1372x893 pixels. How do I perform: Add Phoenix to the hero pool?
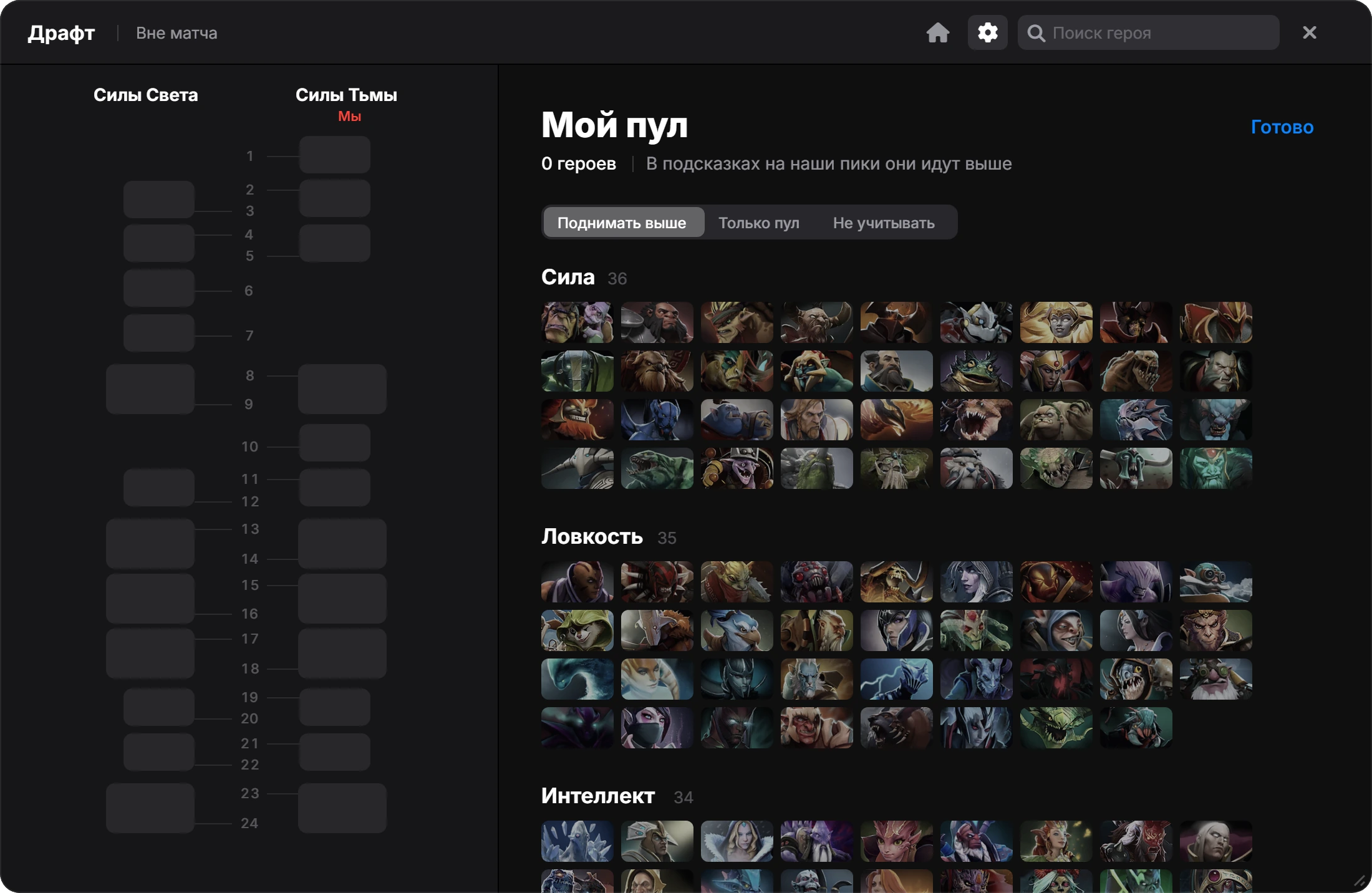896,420
